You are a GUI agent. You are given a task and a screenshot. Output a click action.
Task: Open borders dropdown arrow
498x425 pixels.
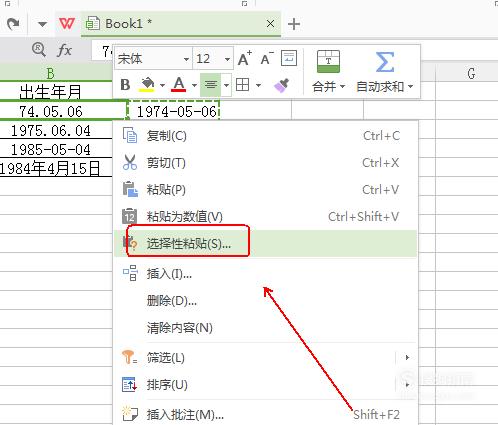(258, 85)
